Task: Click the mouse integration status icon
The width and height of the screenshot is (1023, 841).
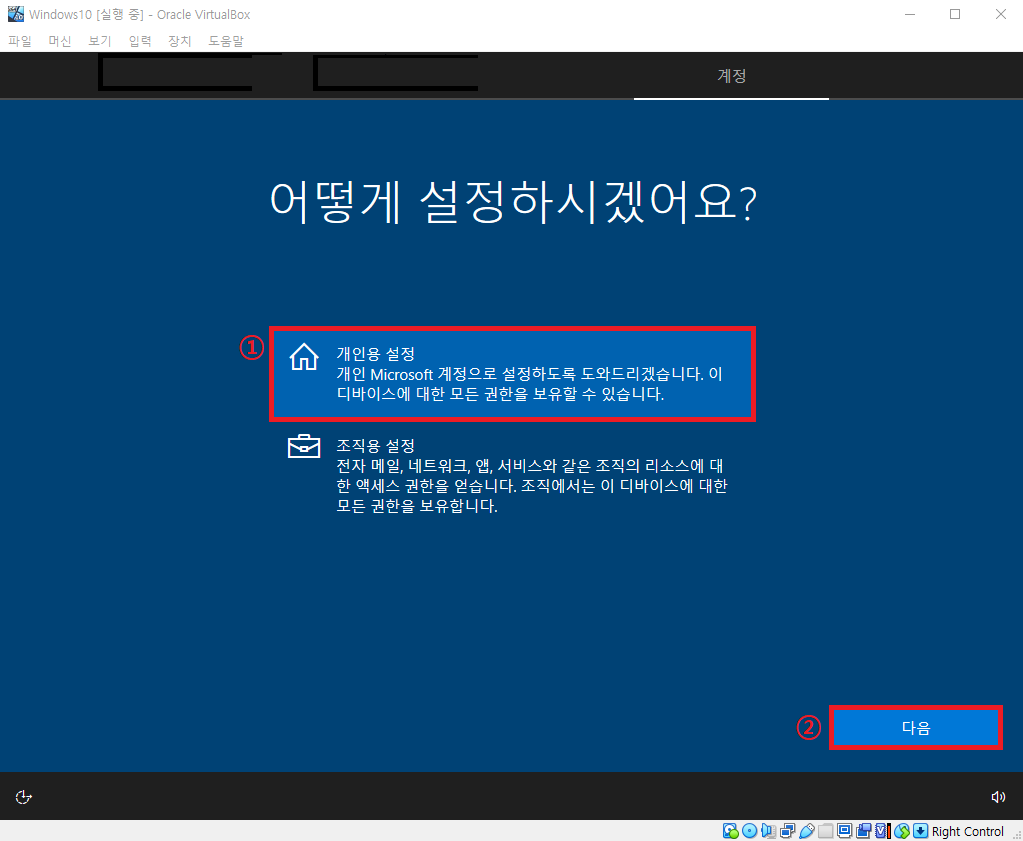Action: 902,831
